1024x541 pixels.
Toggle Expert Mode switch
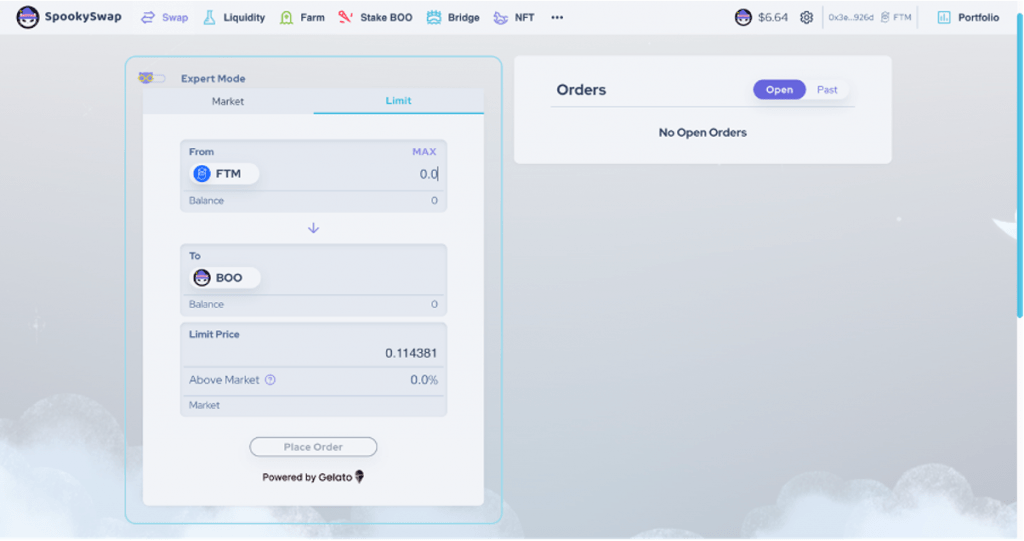point(152,78)
